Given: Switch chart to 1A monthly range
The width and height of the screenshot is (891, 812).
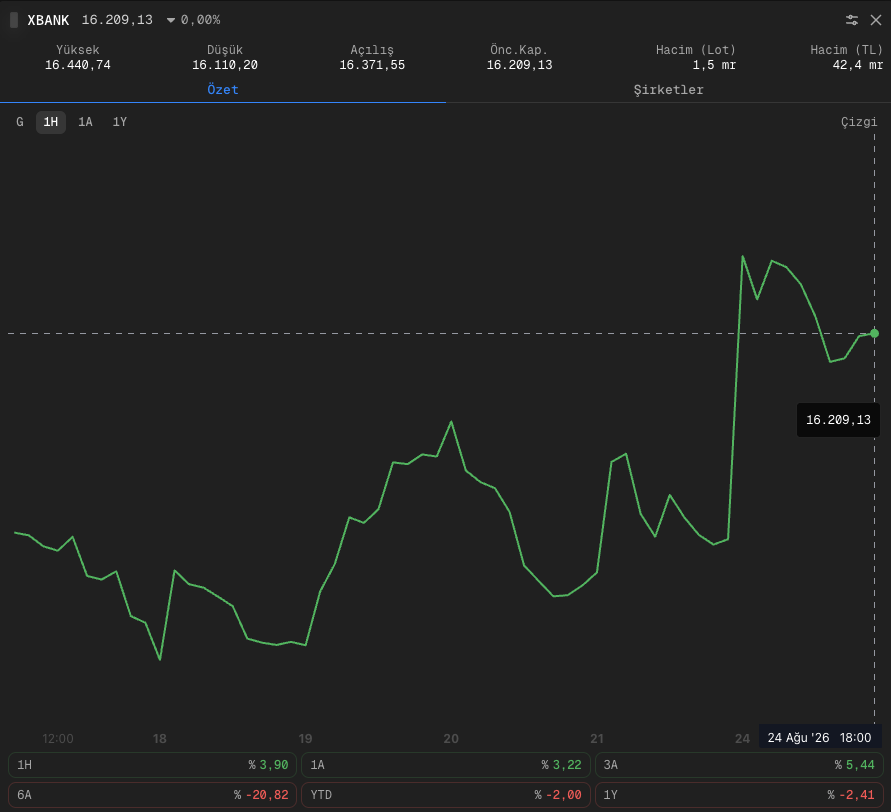Looking at the screenshot, I should click(85, 122).
